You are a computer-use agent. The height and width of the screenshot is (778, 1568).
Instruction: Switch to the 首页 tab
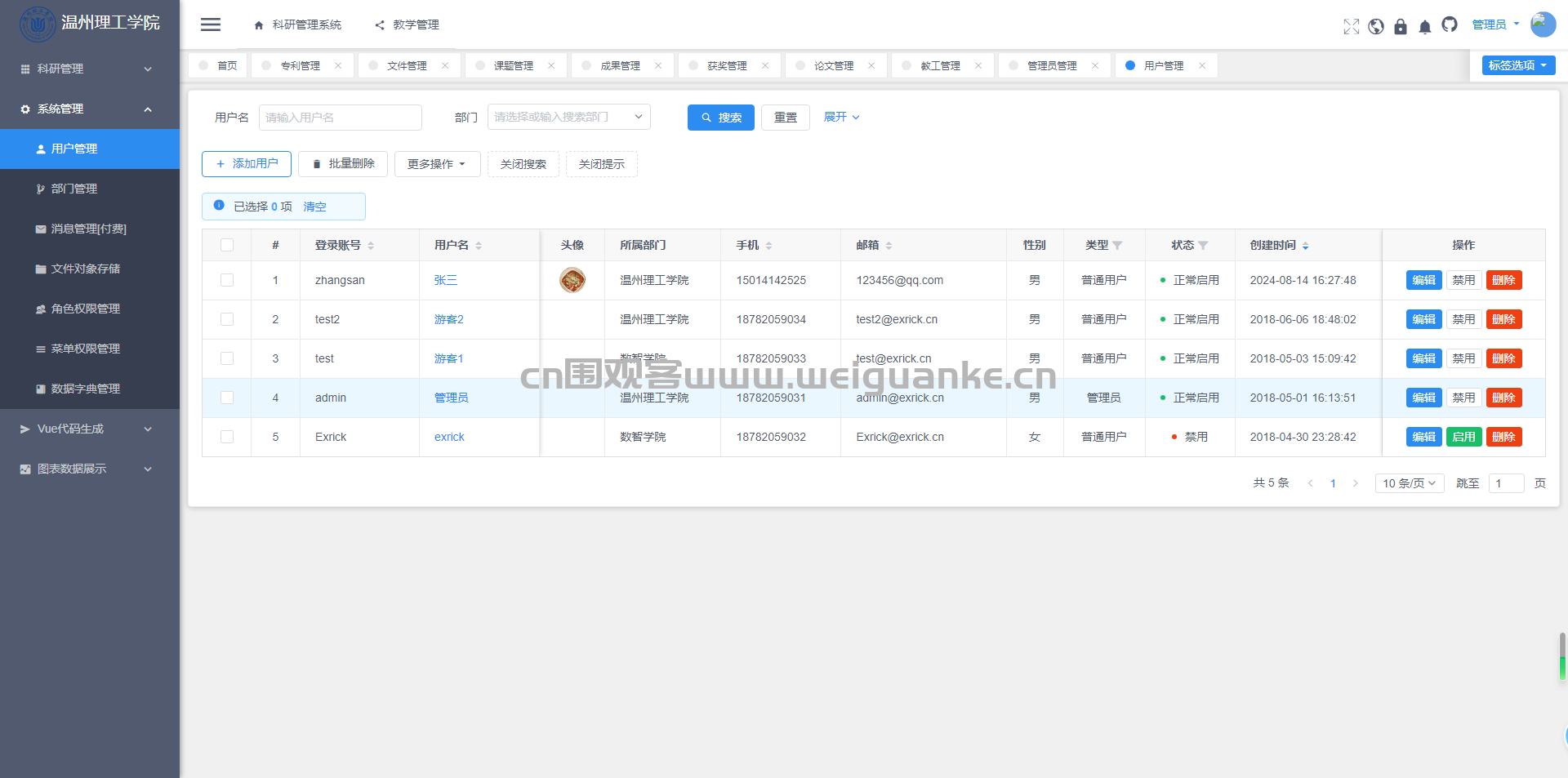point(218,65)
